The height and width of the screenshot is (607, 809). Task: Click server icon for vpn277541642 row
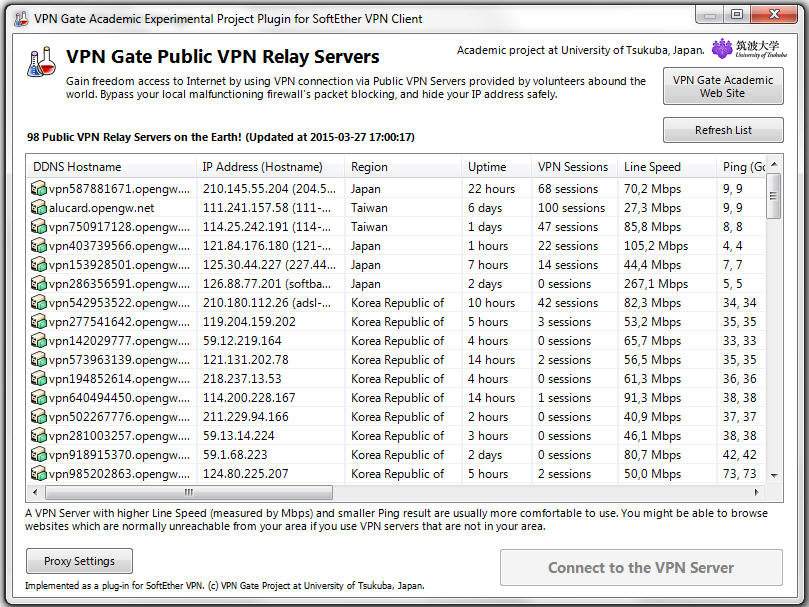(39, 322)
